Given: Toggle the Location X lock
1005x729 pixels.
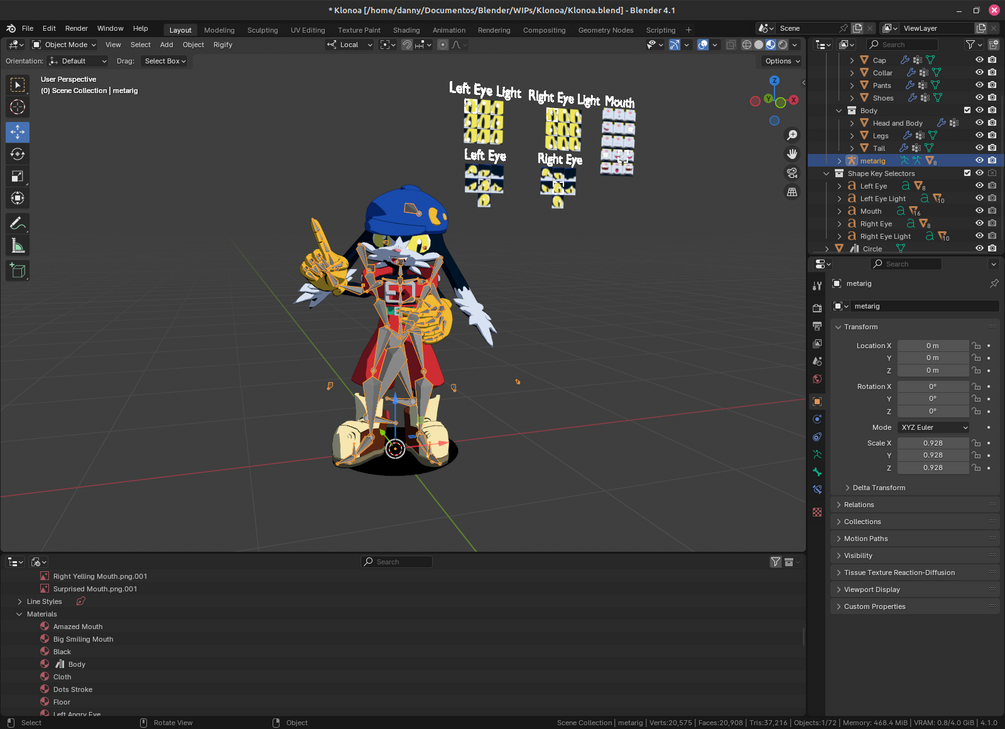Looking at the screenshot, I should [976, 346].
